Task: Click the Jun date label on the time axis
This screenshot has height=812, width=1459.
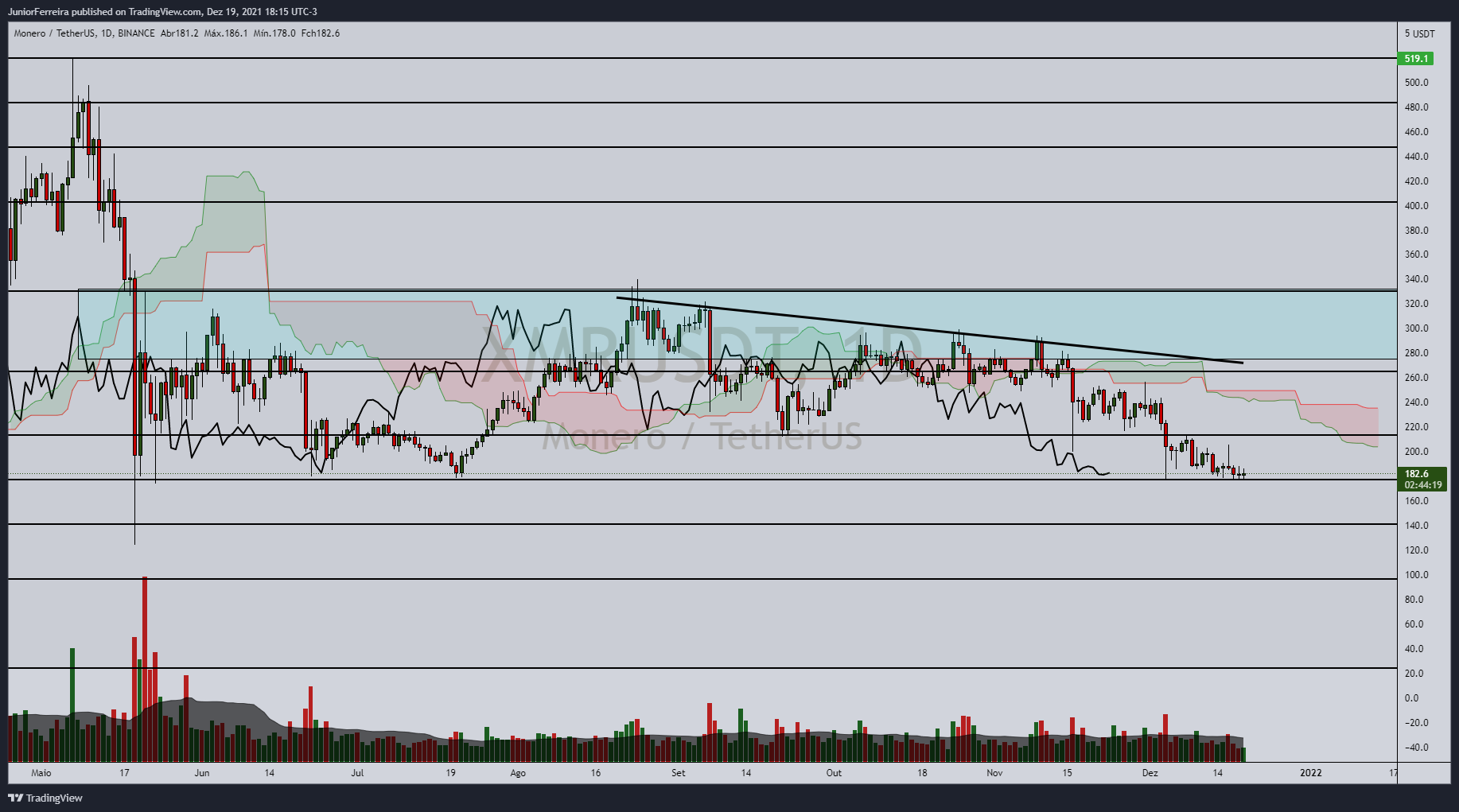Action: [202, 773]
